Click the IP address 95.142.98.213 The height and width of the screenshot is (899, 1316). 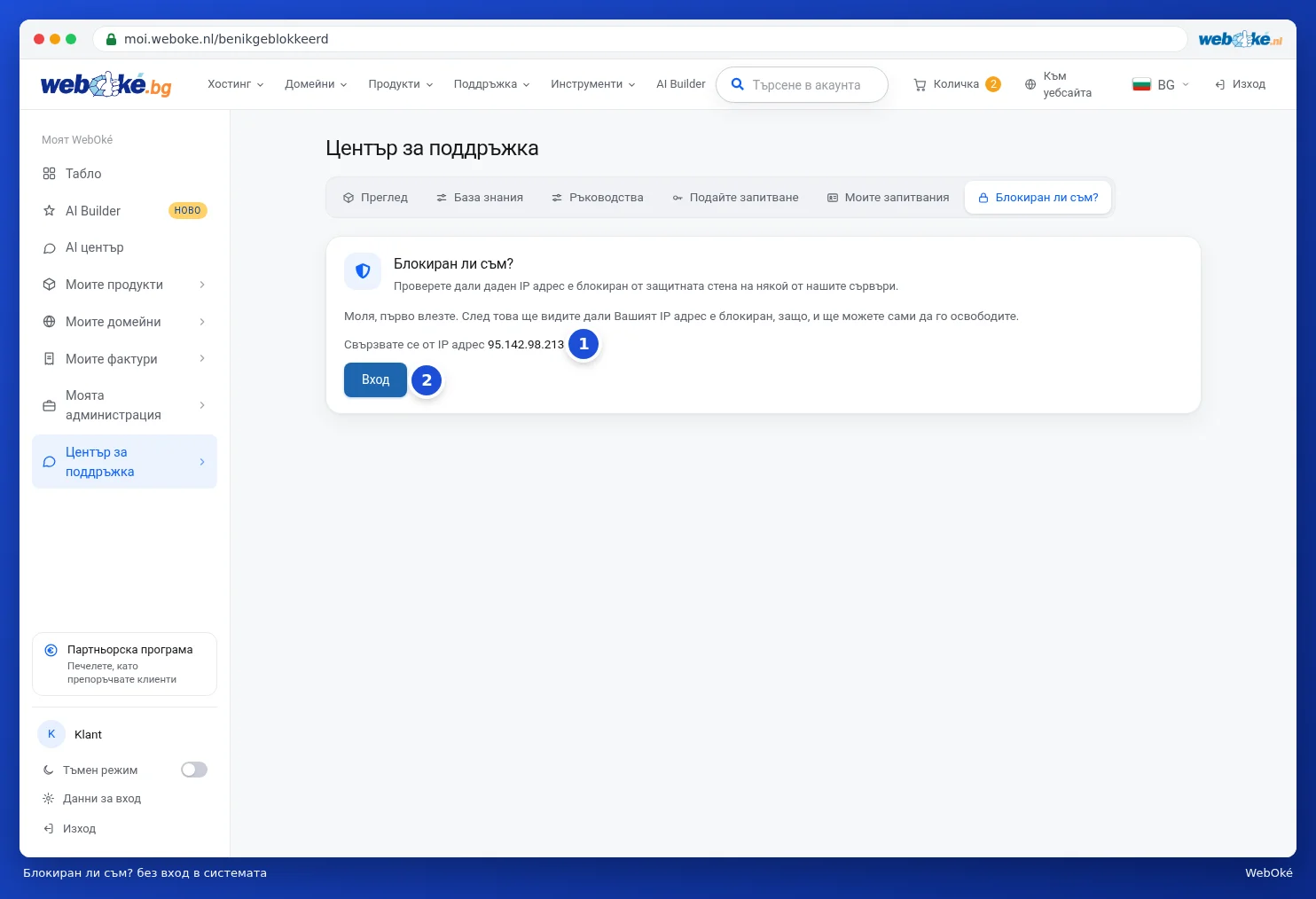pyautogui.click(x=526, y=345)
